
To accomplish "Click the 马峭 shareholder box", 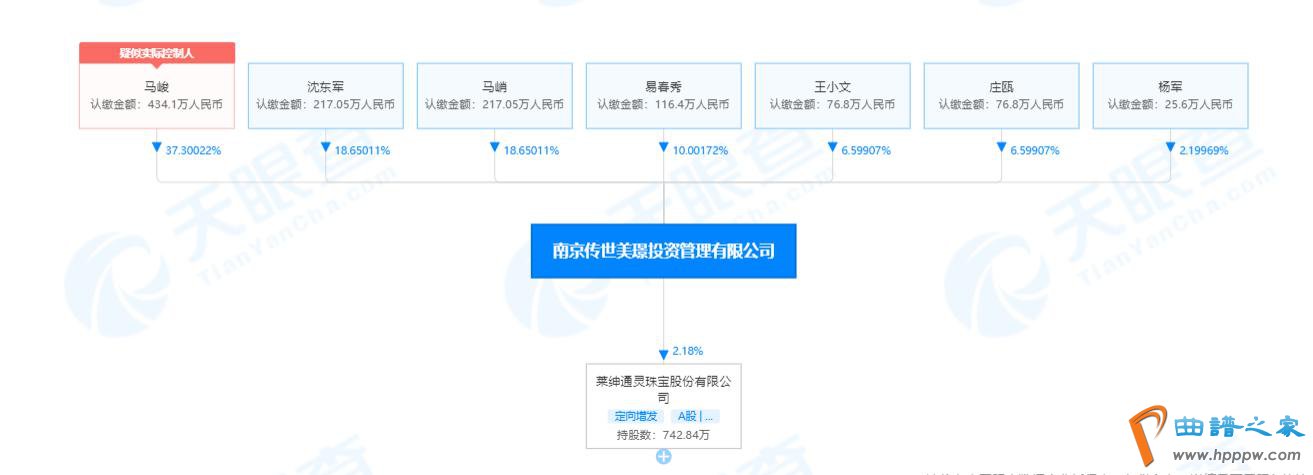I will [494, 96].
